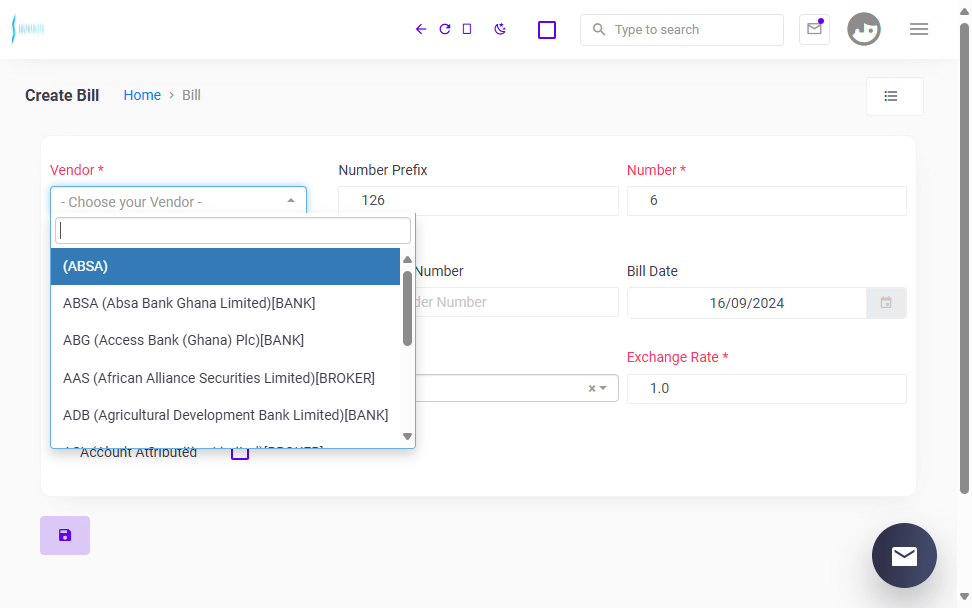Click the fullscreen square icon

[x=547, y=30]
